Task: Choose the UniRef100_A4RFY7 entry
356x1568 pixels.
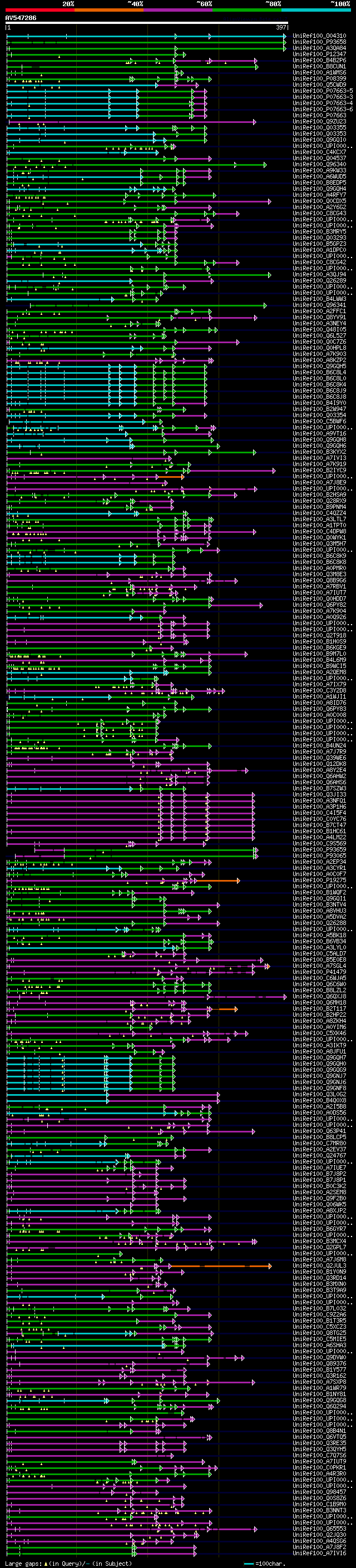Action: (x=319, y=195)
